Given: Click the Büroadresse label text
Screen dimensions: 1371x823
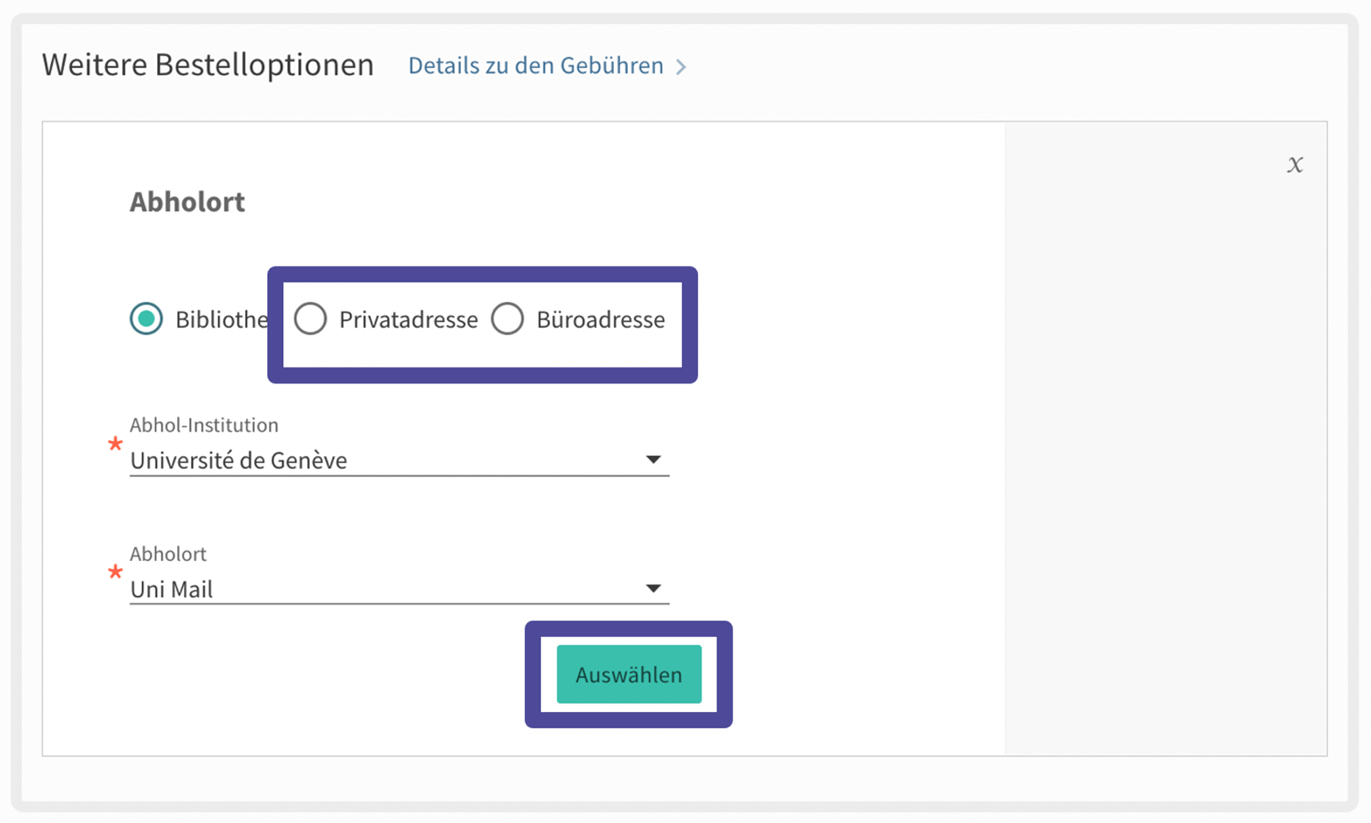Looking at the screenshot, I should pos(600,320).
